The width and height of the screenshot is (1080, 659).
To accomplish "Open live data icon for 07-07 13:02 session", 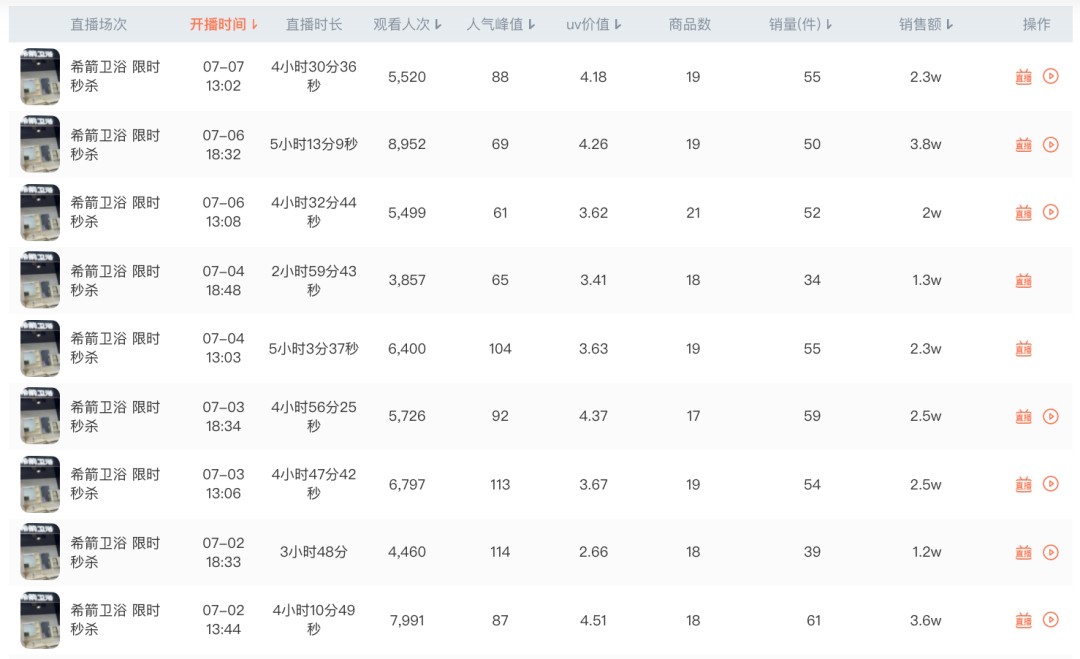I will coord(1024,76).
